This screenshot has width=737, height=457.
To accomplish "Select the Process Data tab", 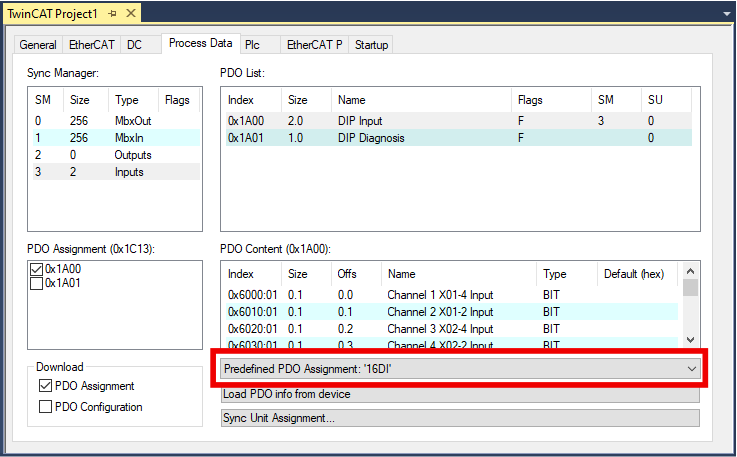I will coord(201,43).
